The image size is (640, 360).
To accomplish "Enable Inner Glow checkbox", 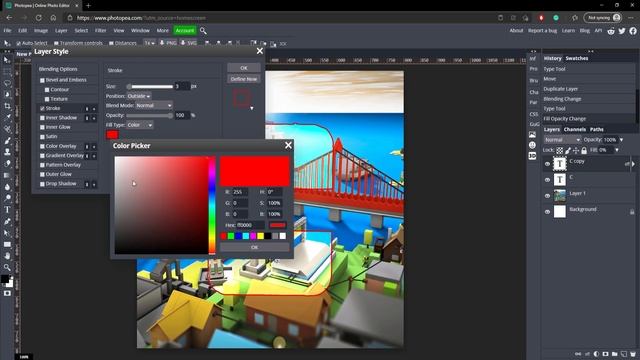I will click(42, 127).
